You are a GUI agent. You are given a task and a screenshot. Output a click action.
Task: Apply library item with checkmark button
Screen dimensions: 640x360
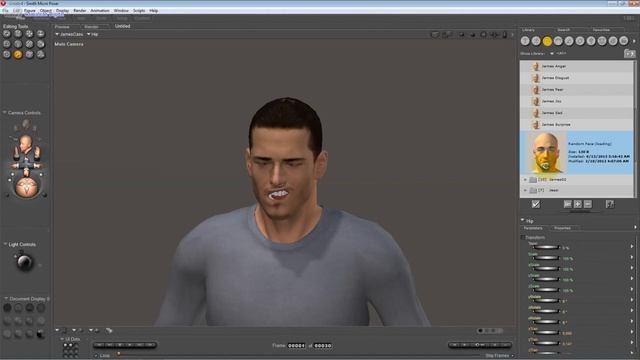pyautogui.click(x=536, y=204)
